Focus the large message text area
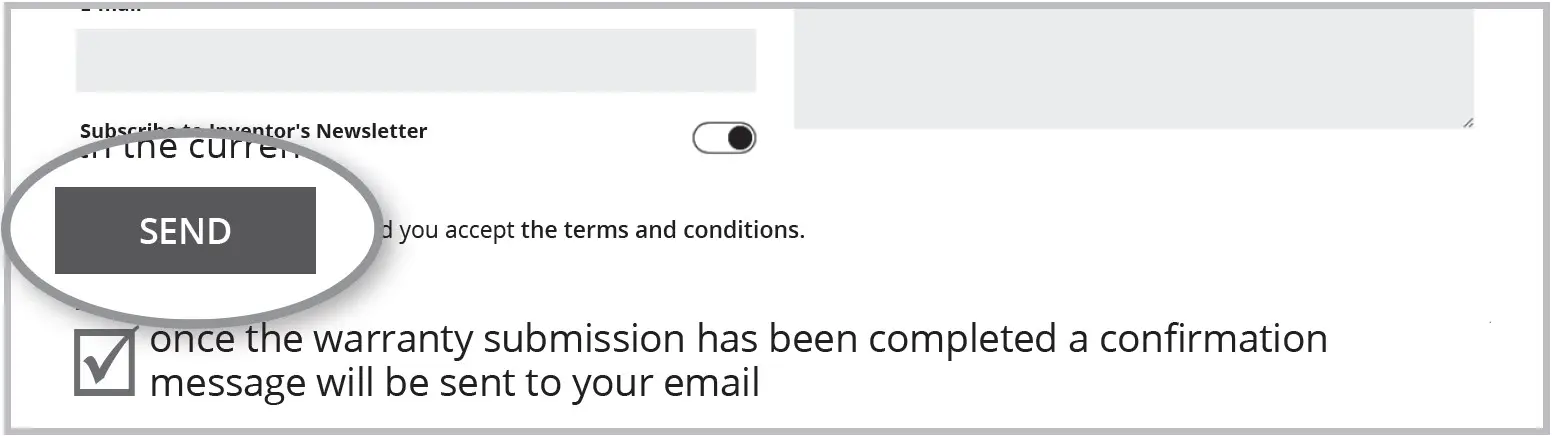This screenshot has width=1552, height=436. pyautogui.click(x=1133, y=70)
